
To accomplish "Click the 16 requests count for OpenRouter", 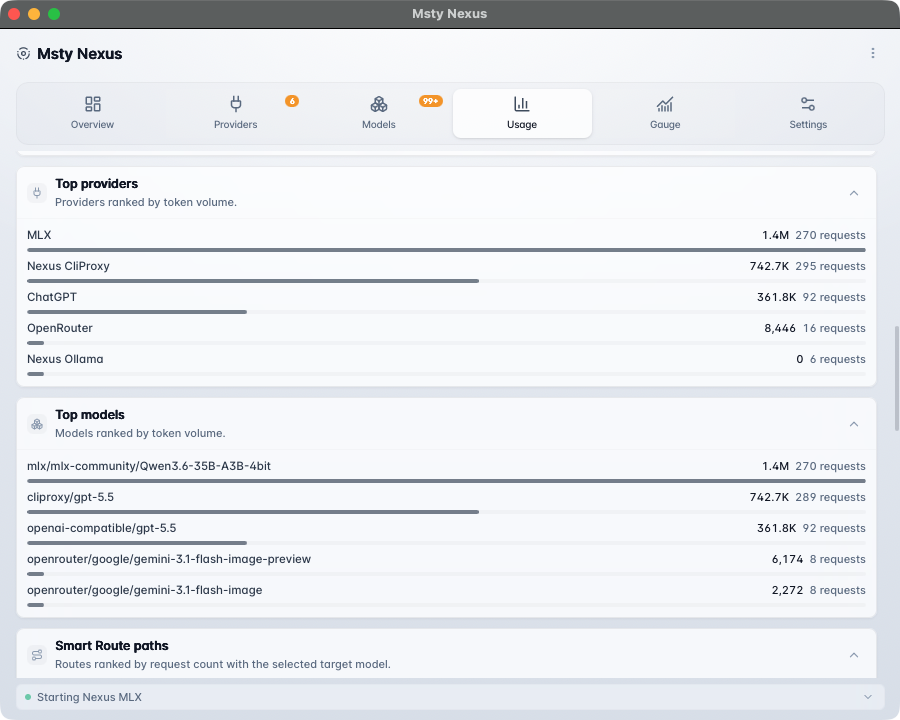I will (x=834, y=328).
